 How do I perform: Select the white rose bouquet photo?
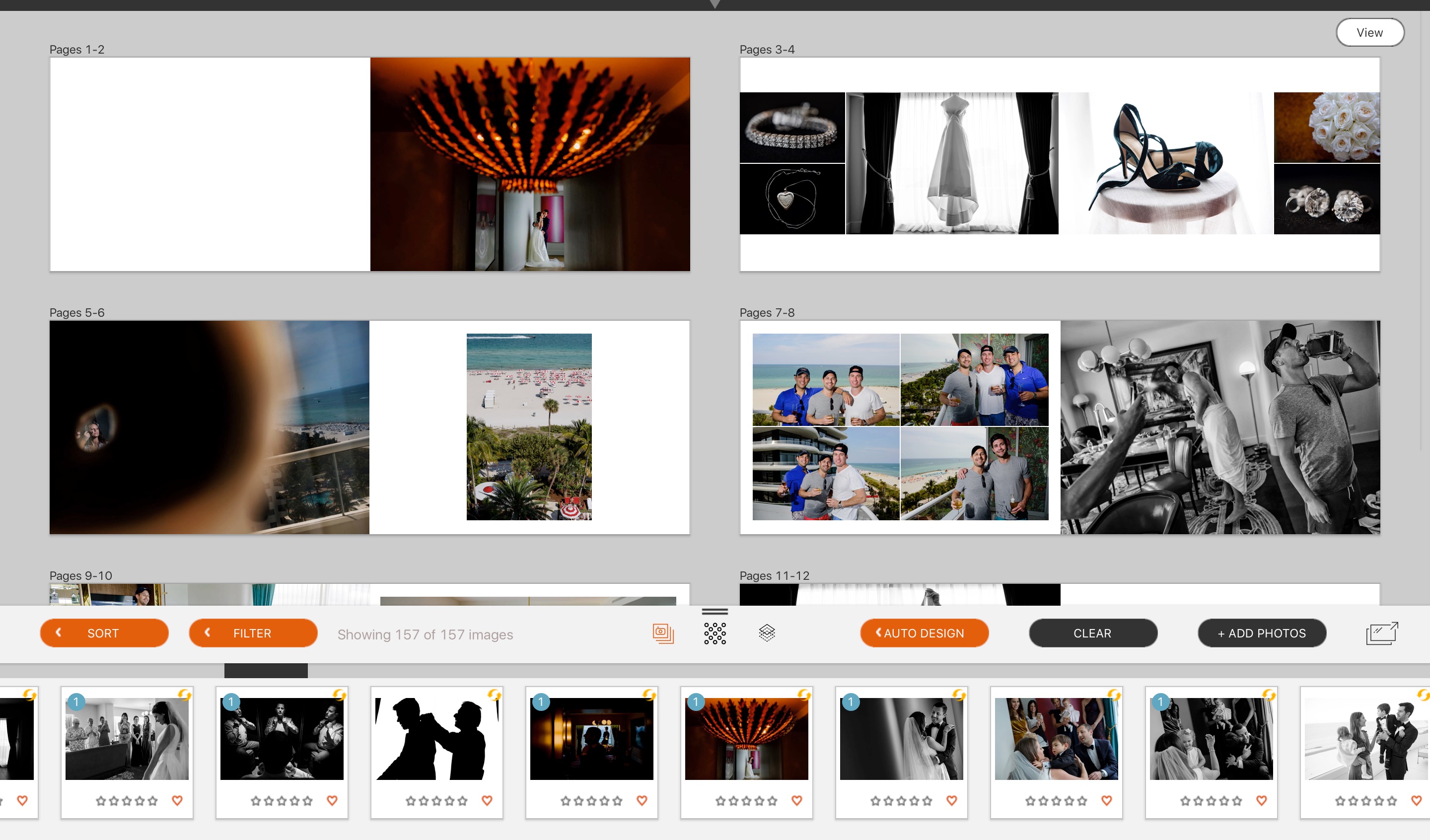tap(1327, 128)
